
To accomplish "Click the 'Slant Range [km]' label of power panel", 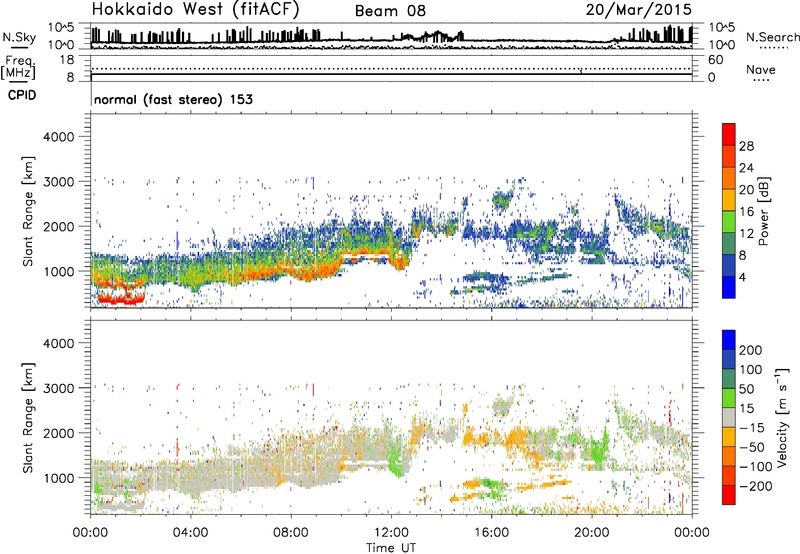I will [28, 211].
